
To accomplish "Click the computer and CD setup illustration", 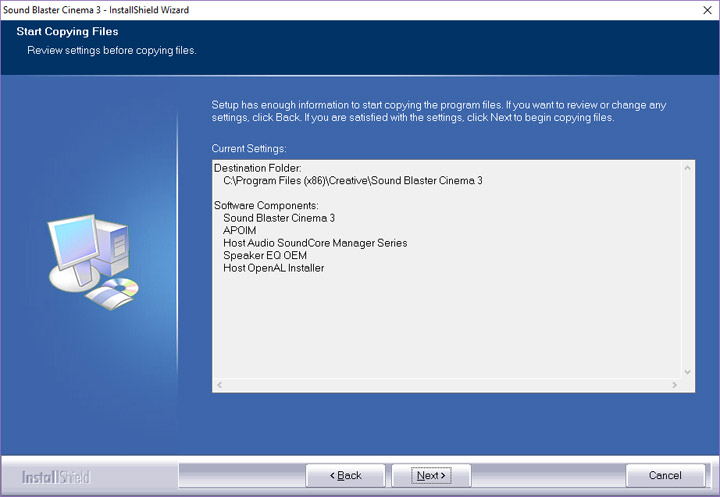I will pos(92,262).
